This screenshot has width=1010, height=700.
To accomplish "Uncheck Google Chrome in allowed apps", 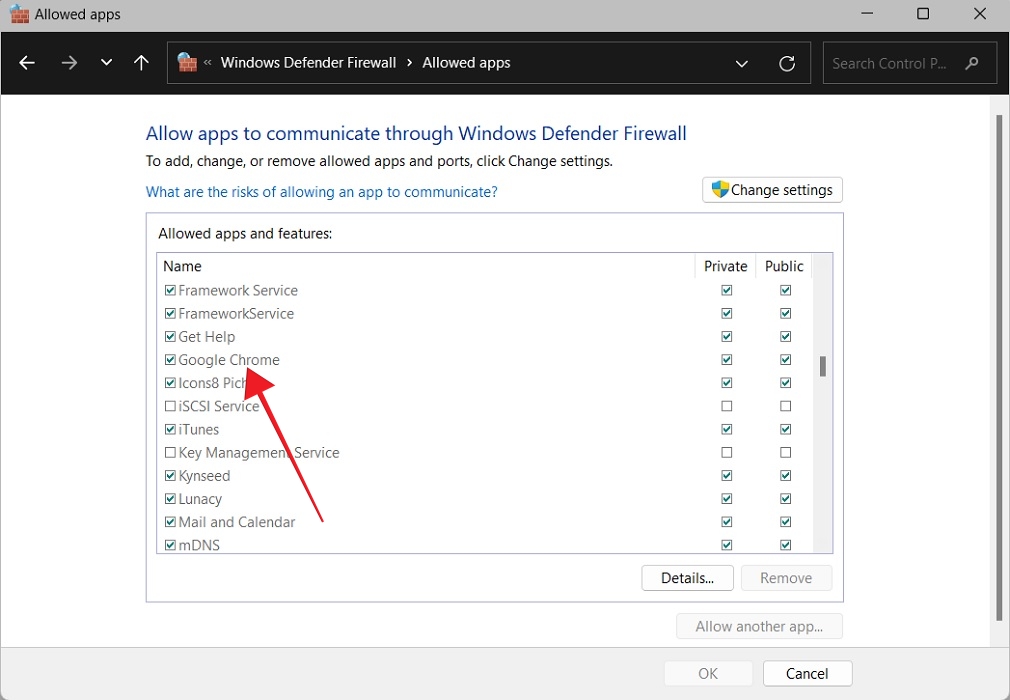I will point(169,359).
